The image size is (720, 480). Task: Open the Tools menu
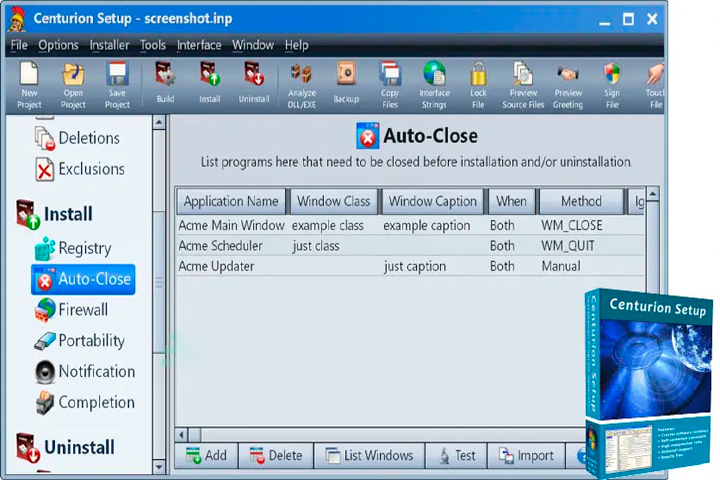click(153, 45)
